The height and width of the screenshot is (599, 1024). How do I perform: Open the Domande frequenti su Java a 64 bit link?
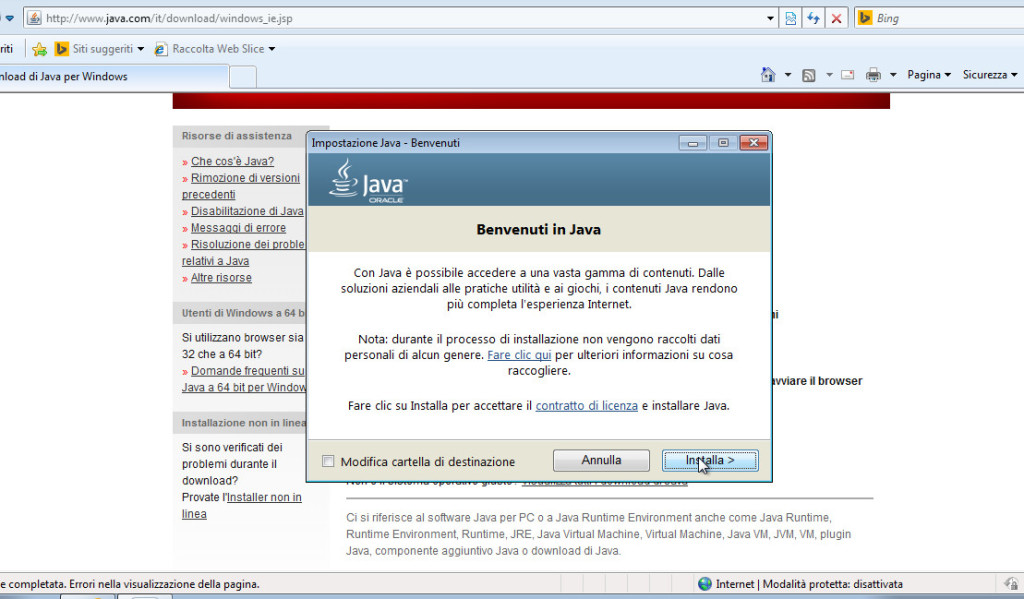(243, 379)
